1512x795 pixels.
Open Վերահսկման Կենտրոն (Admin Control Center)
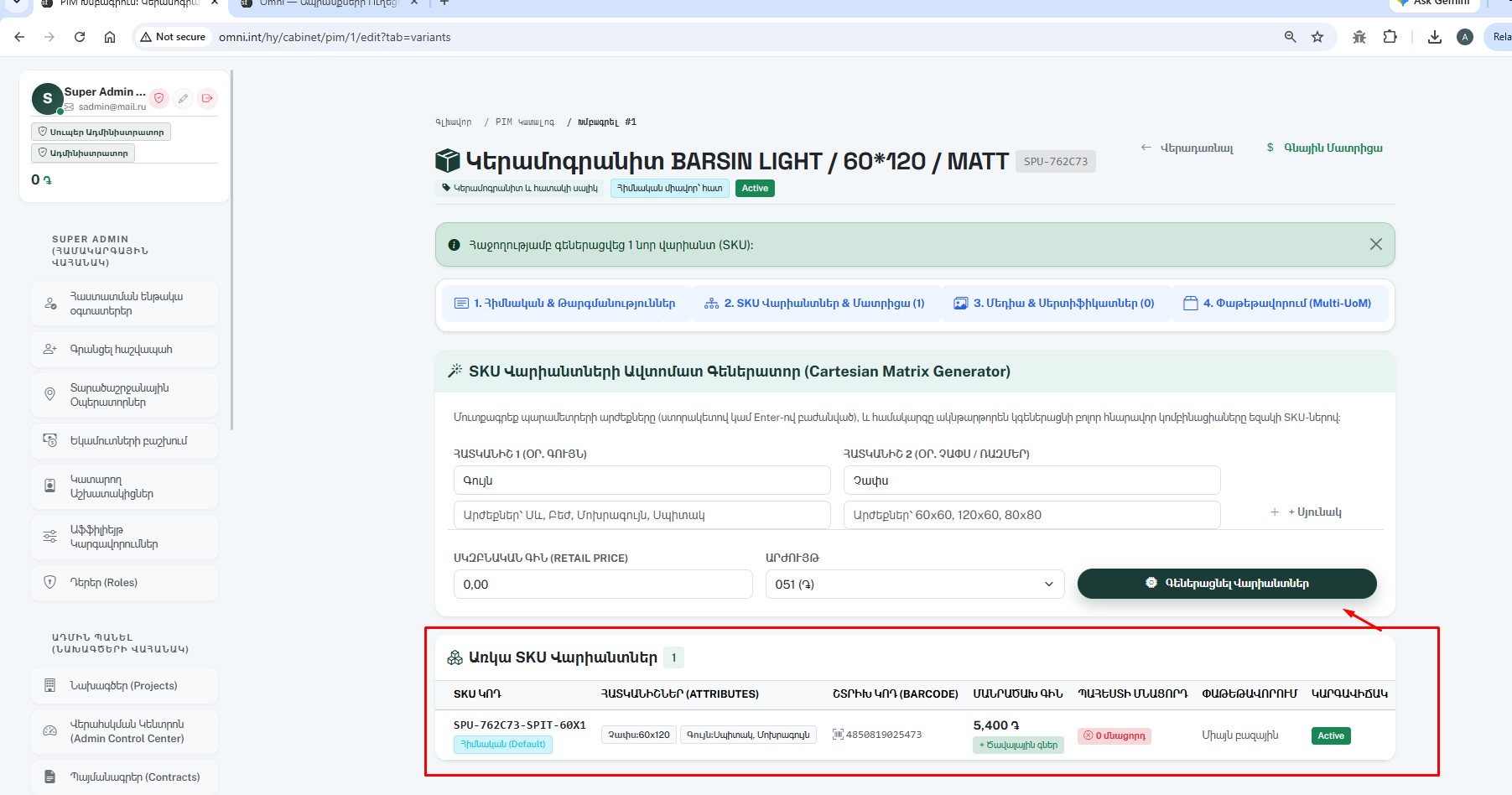(124, 731)
